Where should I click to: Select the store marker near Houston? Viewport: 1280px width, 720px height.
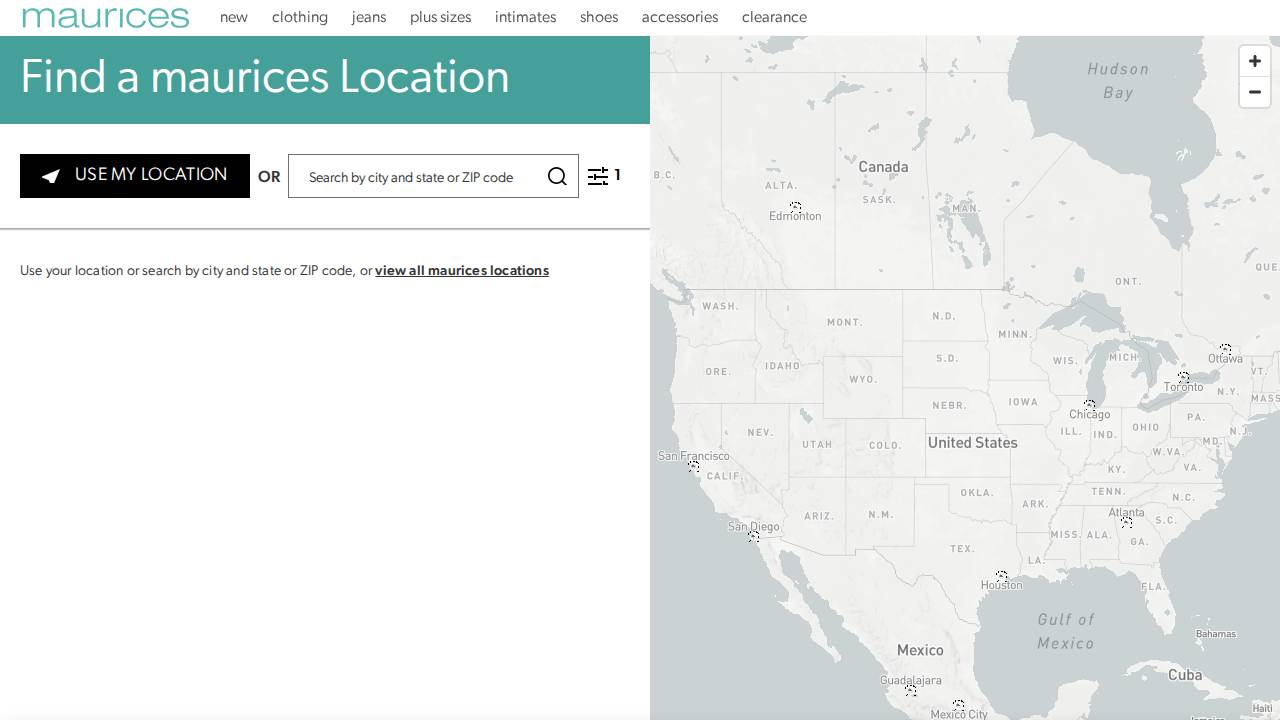tap(1004, 577)
